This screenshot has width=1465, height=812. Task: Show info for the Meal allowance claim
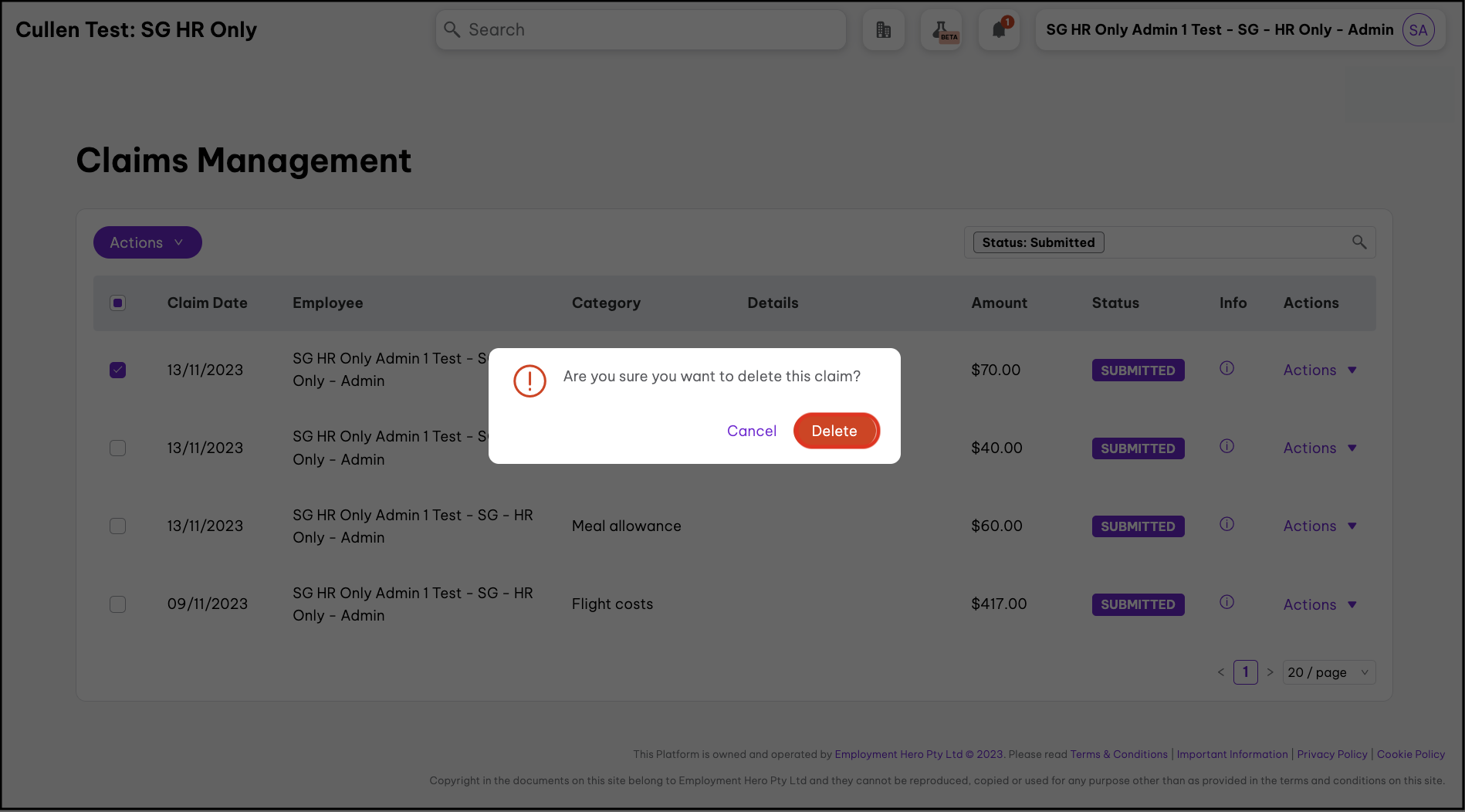pos(1226,524)
